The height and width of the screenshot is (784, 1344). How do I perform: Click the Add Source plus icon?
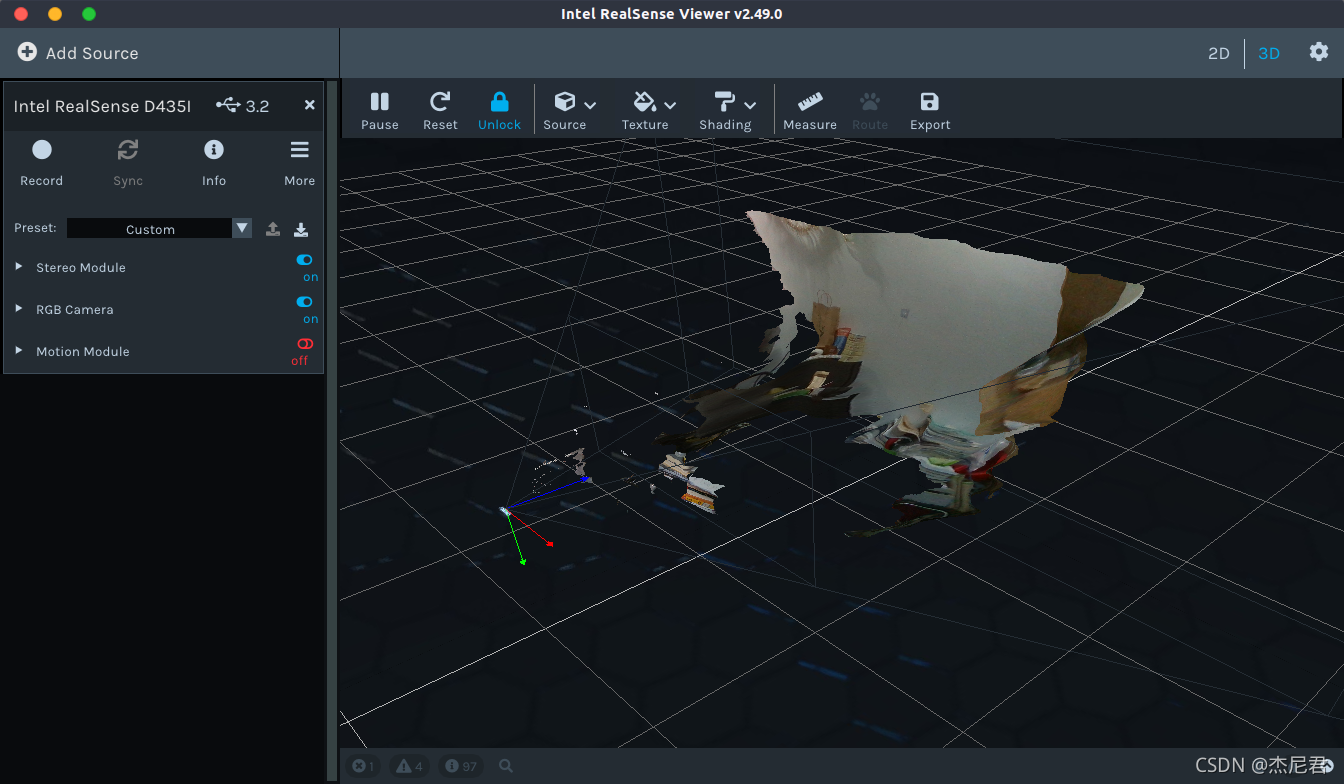(x=27, y=52)
